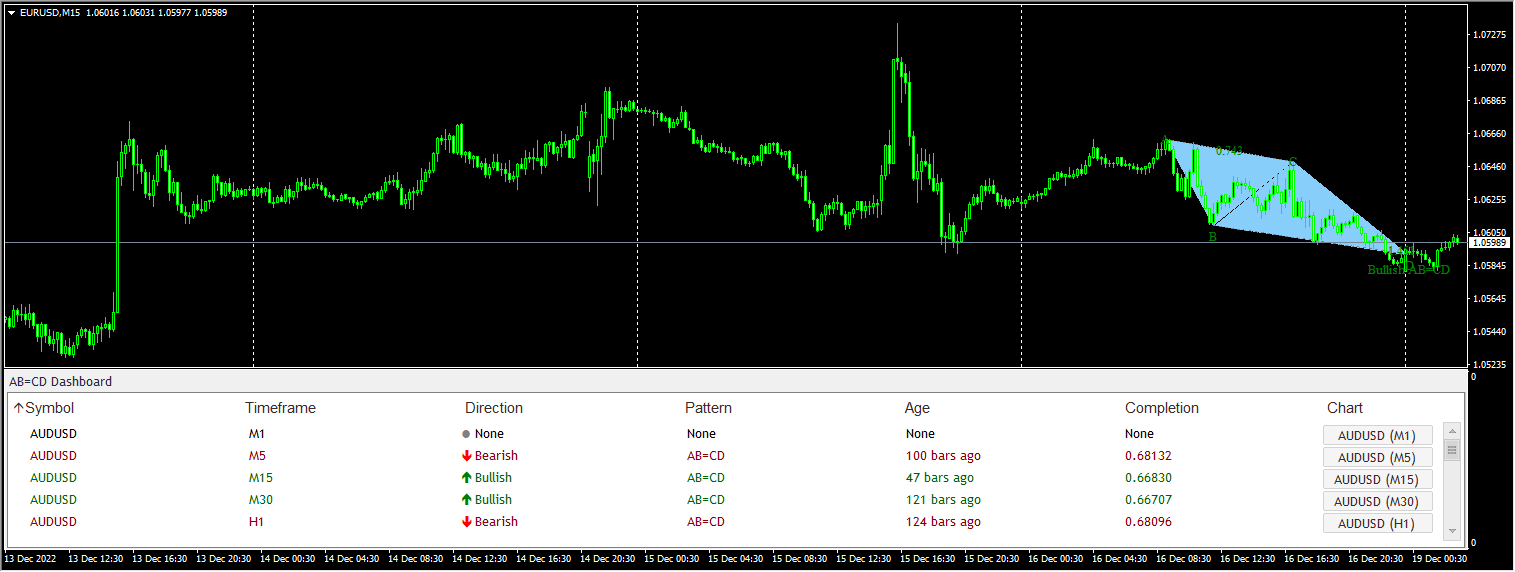Click the AB=CD pattern cell in H1 row
The height and width of the screenshot is (572, 1515).
[x=706, y=522]
